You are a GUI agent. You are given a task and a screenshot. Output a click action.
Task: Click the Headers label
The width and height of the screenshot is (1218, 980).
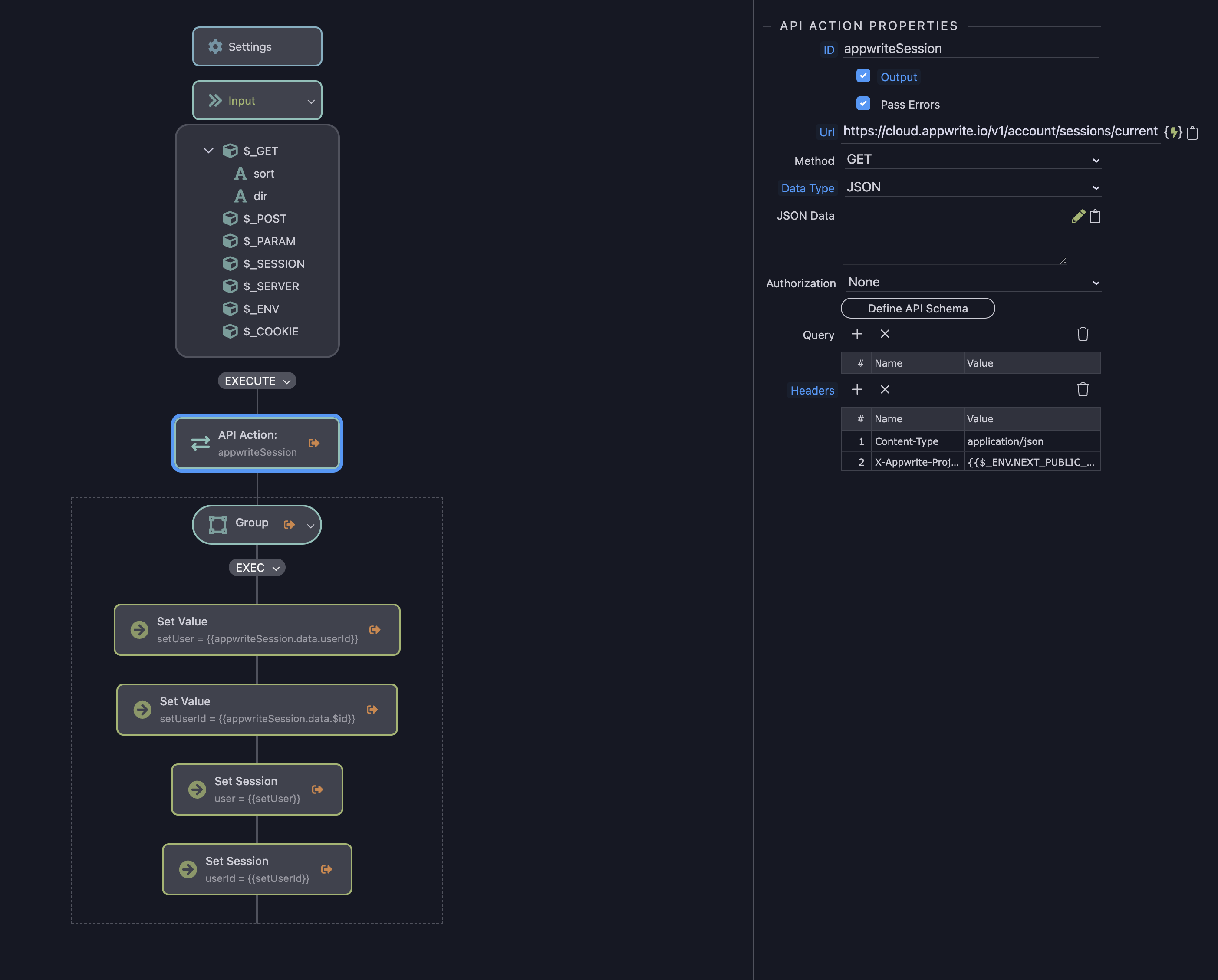[x=813, y=390]
